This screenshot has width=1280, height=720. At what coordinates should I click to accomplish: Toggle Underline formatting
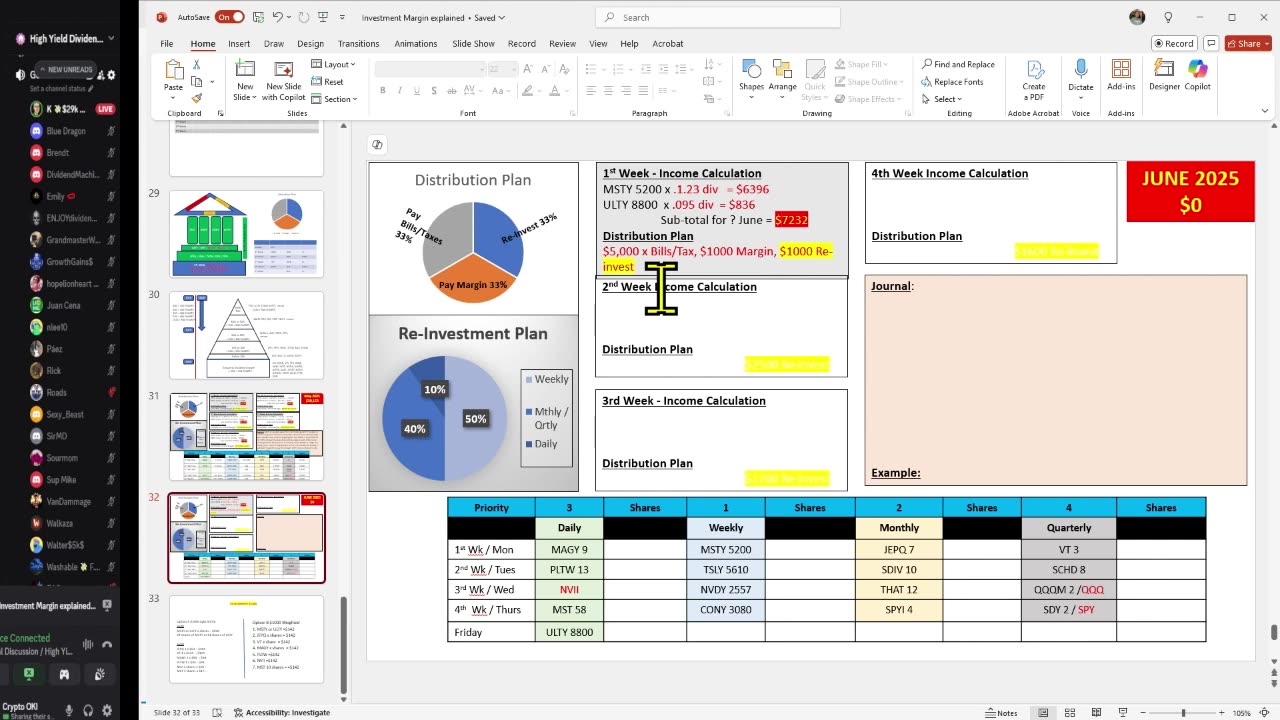point(416,91)
